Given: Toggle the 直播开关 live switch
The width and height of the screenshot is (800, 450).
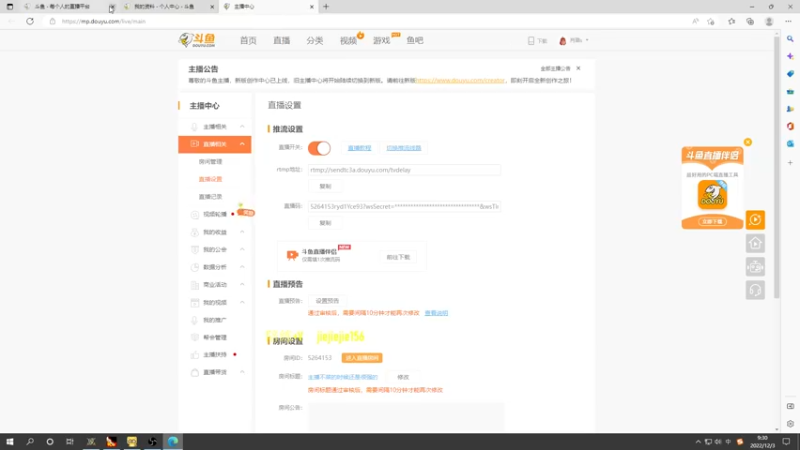Looking at the screenshot, I should click(319, 148).
